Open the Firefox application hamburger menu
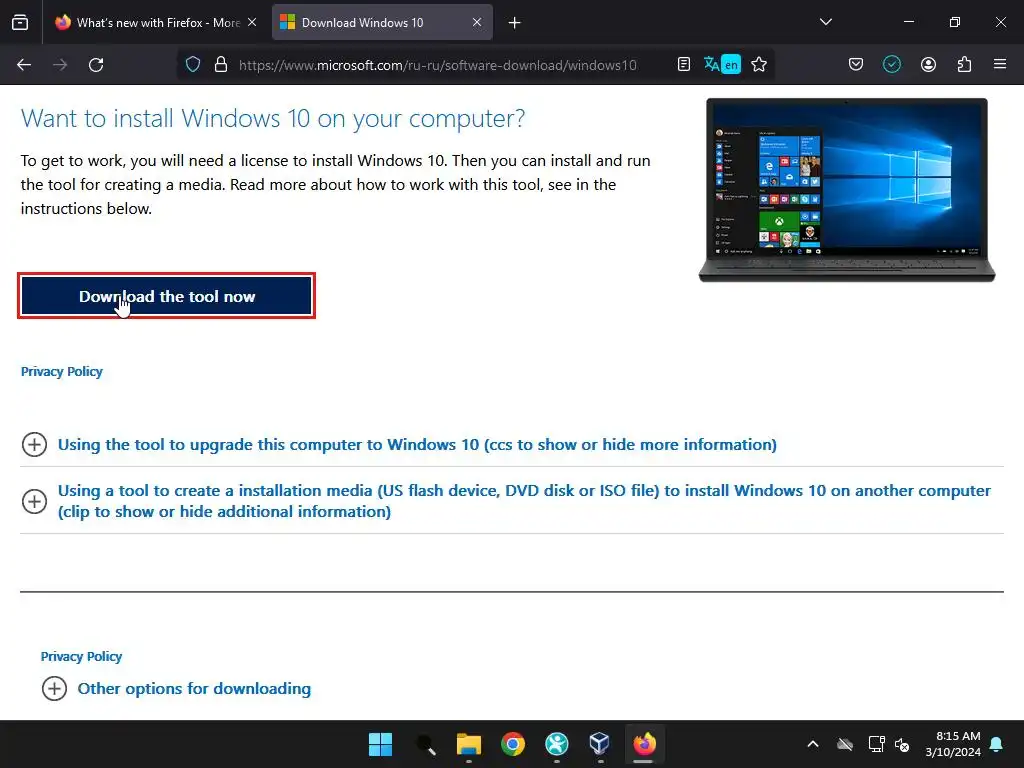 pyautogui.click(x=1000, y=65)
